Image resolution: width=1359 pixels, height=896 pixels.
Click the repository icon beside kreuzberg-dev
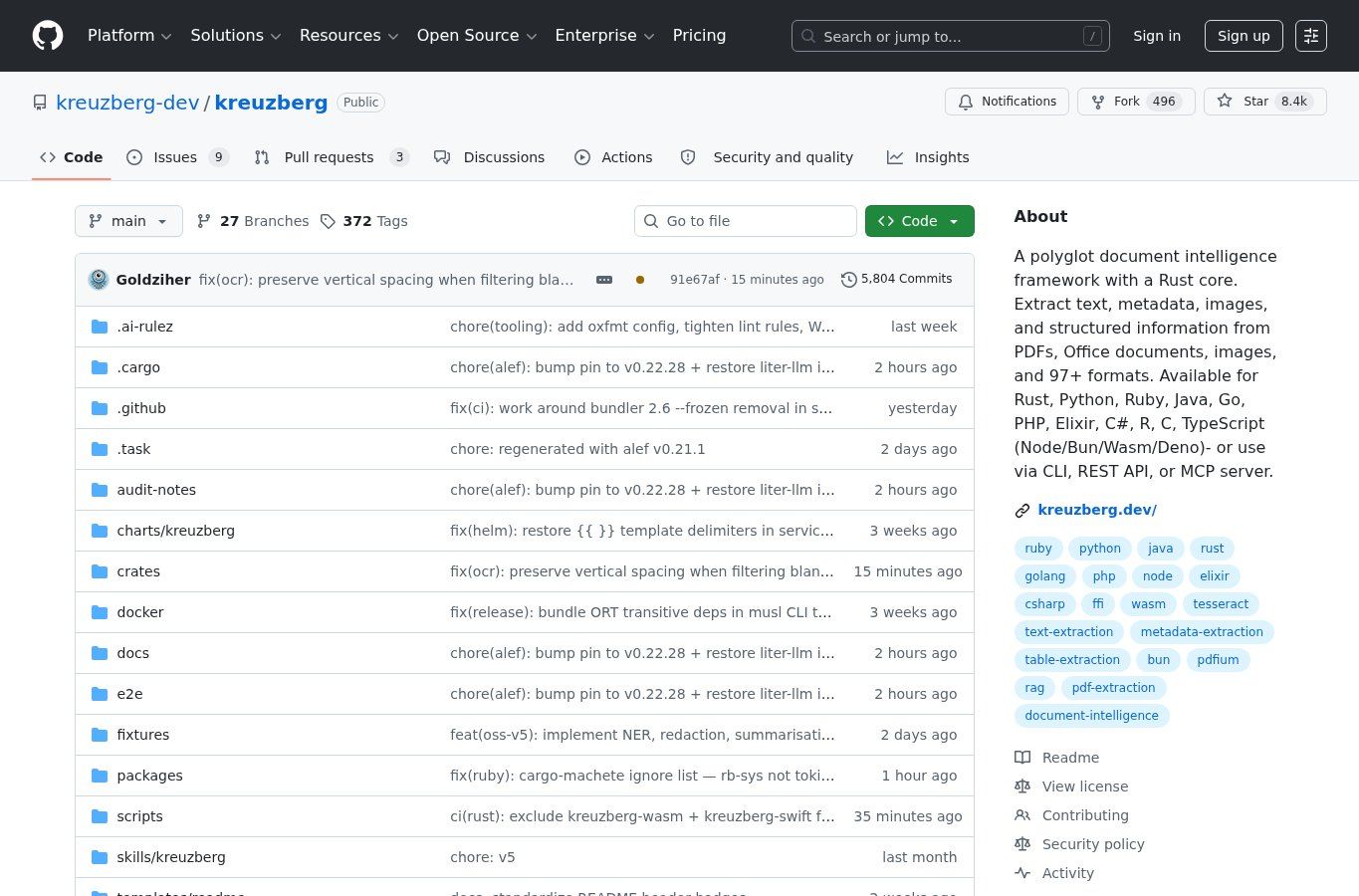coord(40,103)
